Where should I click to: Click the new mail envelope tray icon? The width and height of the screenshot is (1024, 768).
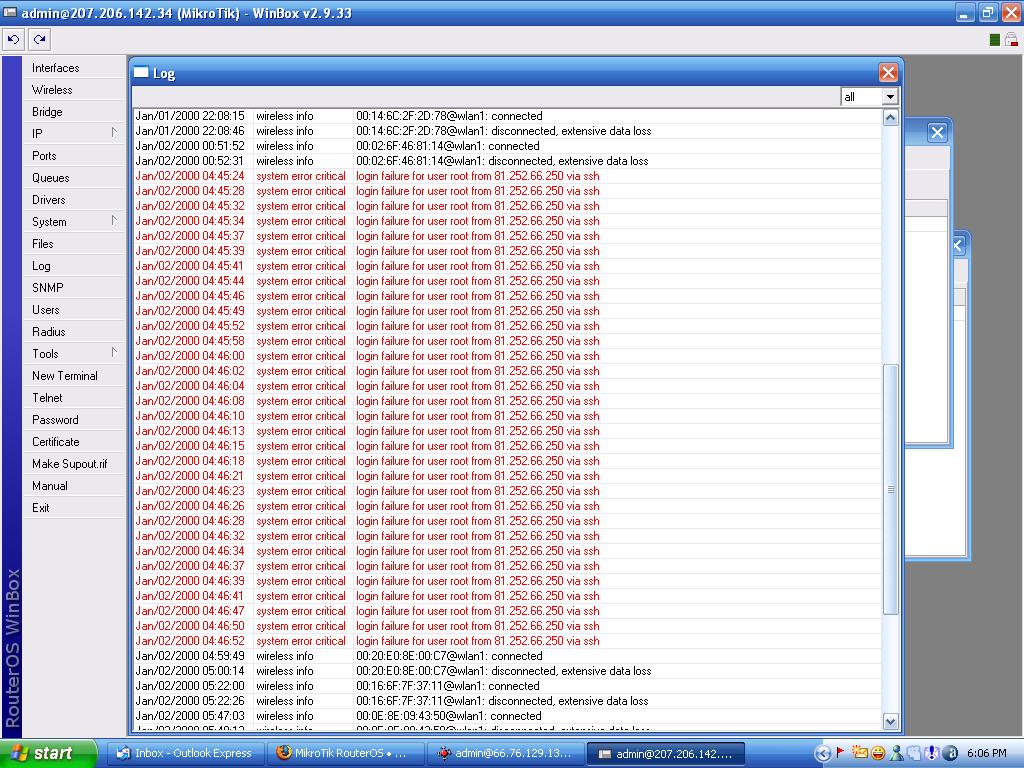coord(860,753)
